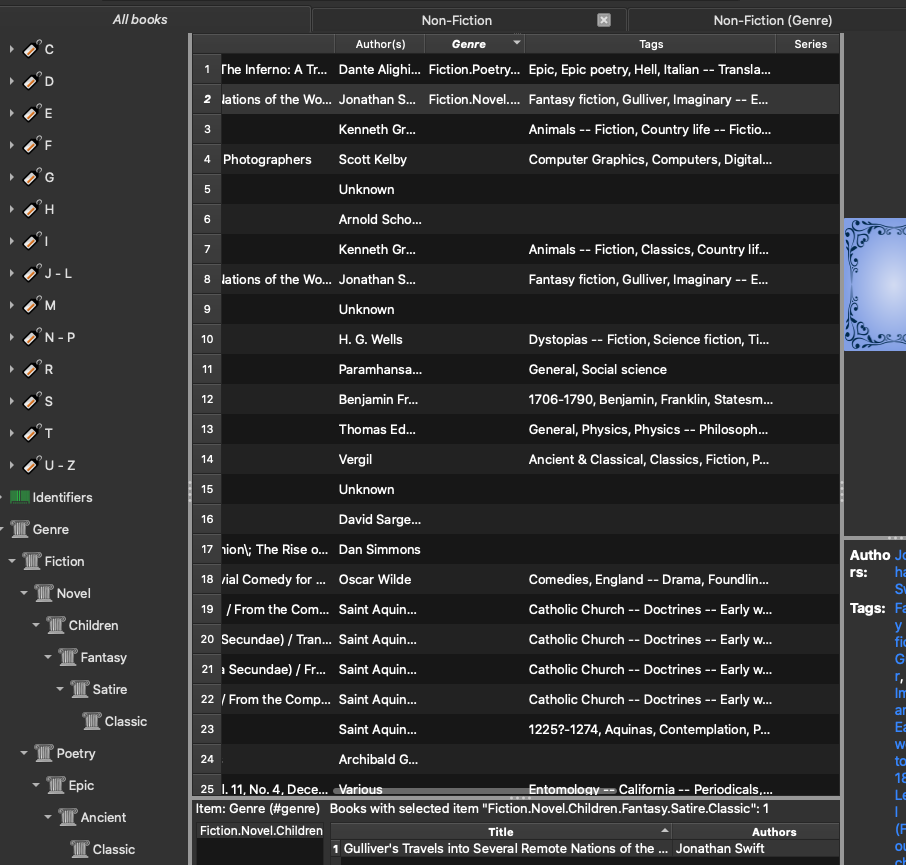
Task: Open the Genre column sort dropdown arrow
Action: pyautogui.click(x=516, y=43)
